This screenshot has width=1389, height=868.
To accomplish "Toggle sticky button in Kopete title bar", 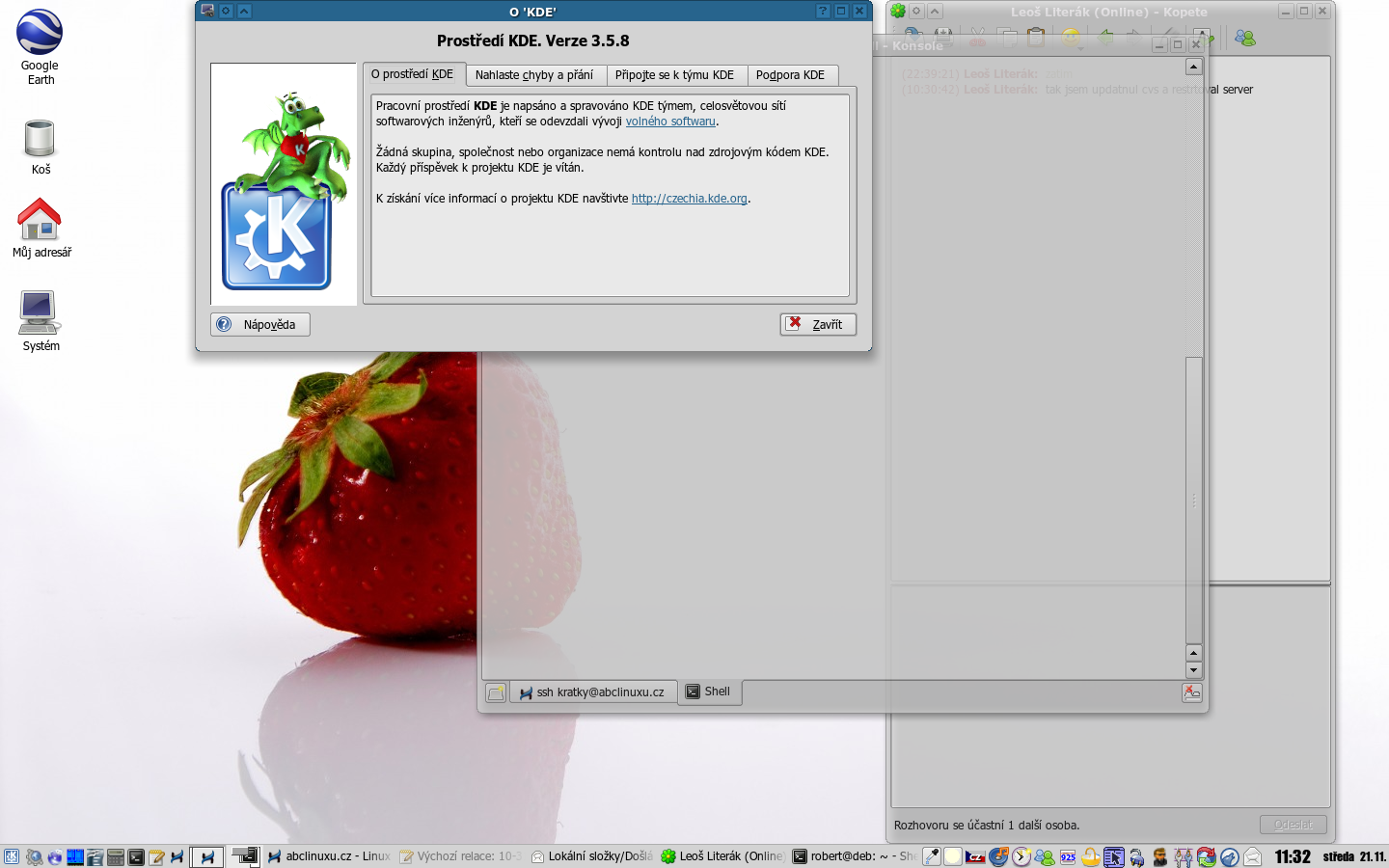I will (916, 12).
